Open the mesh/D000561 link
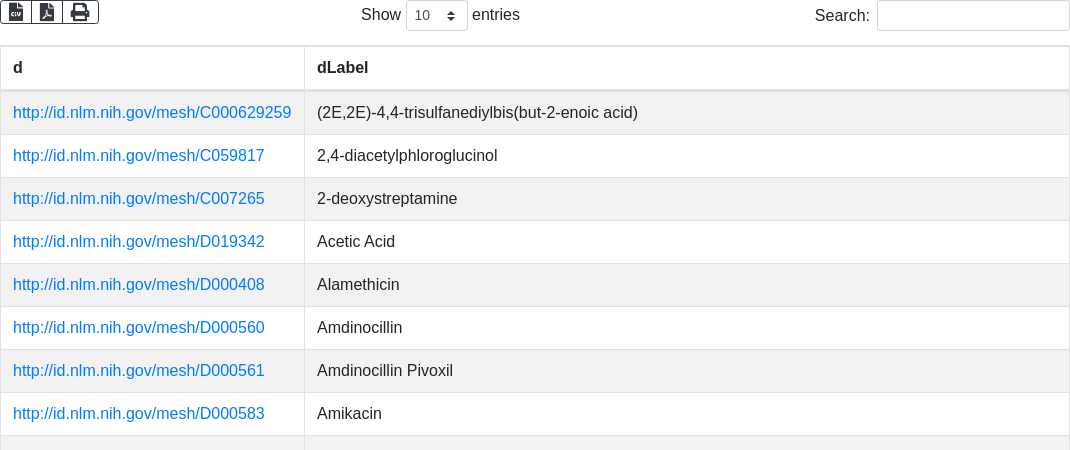The width and height of the screenshot is (1070, 450). coord(139,371)
